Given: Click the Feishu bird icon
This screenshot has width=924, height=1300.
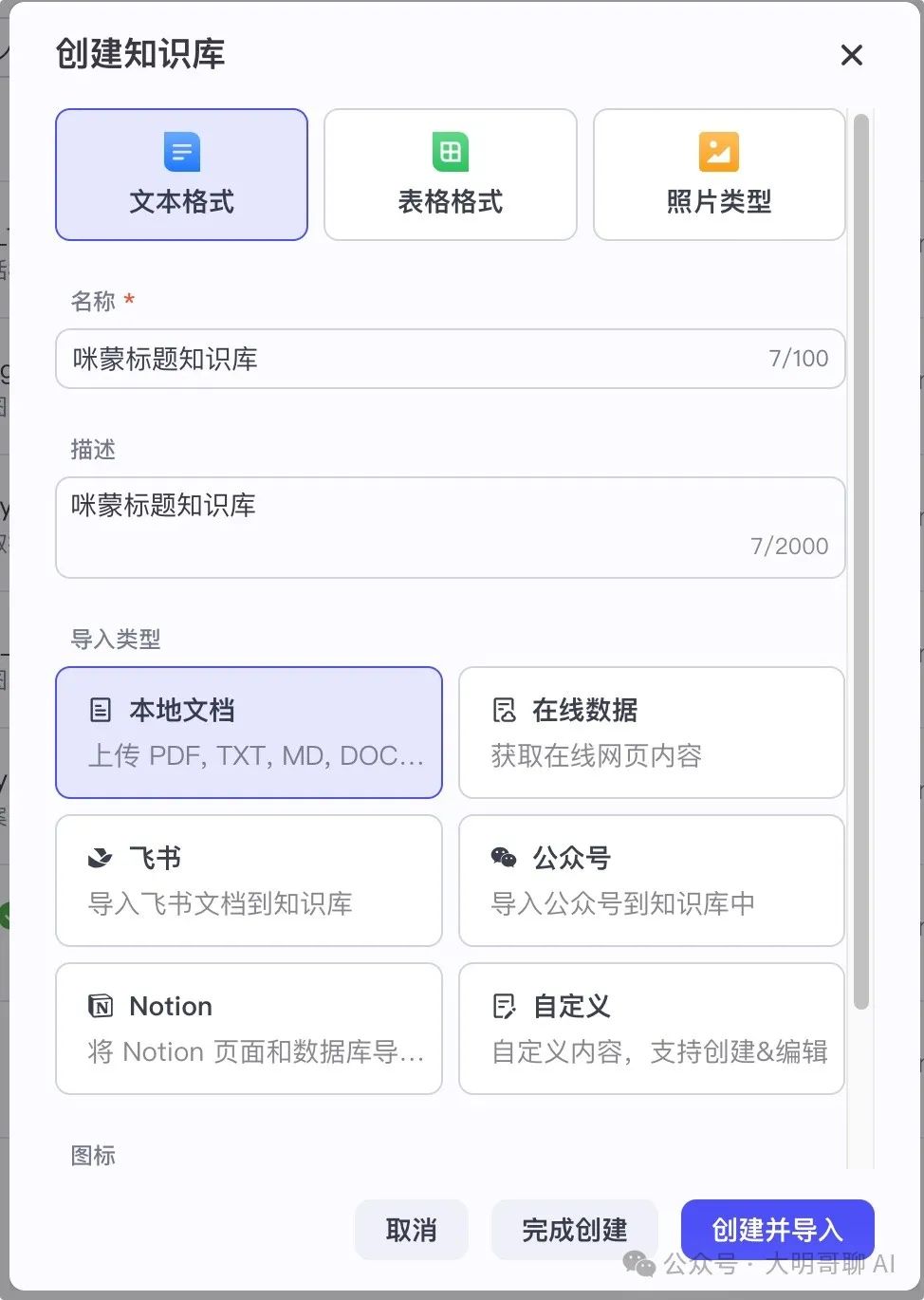Looking at the screenshot, I should coord(100,858).
